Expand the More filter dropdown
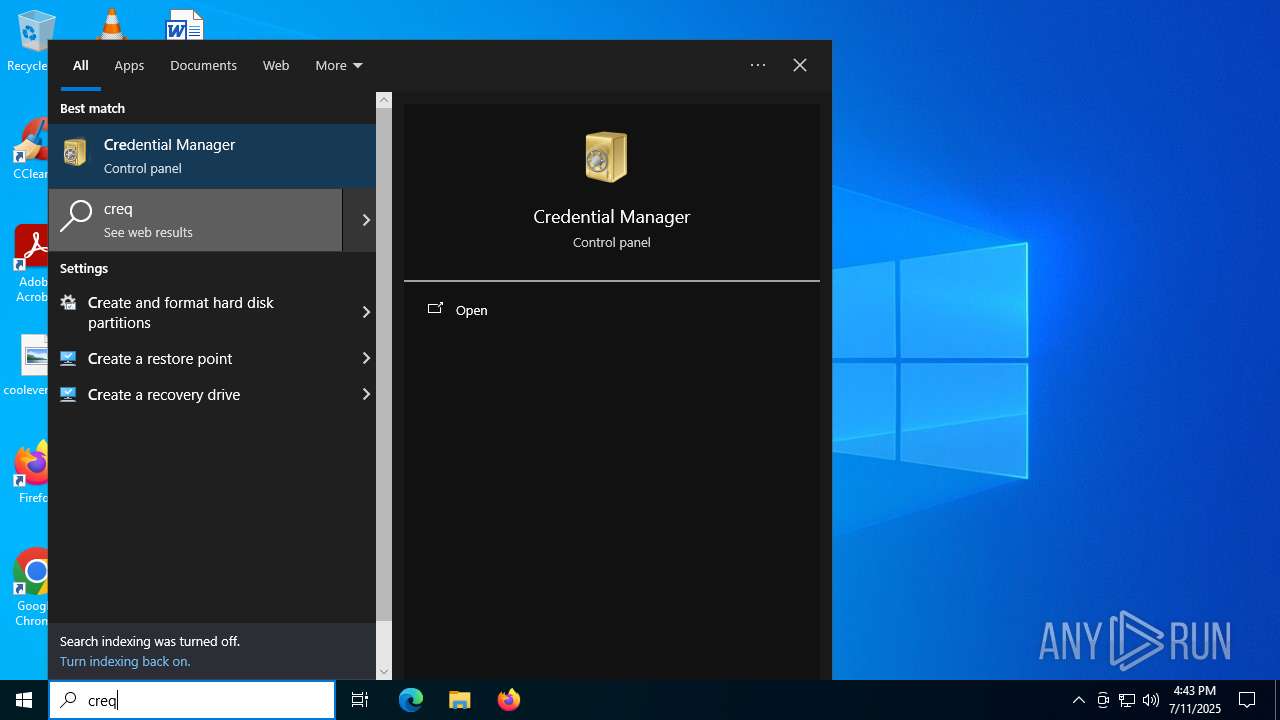 (339, 65)
